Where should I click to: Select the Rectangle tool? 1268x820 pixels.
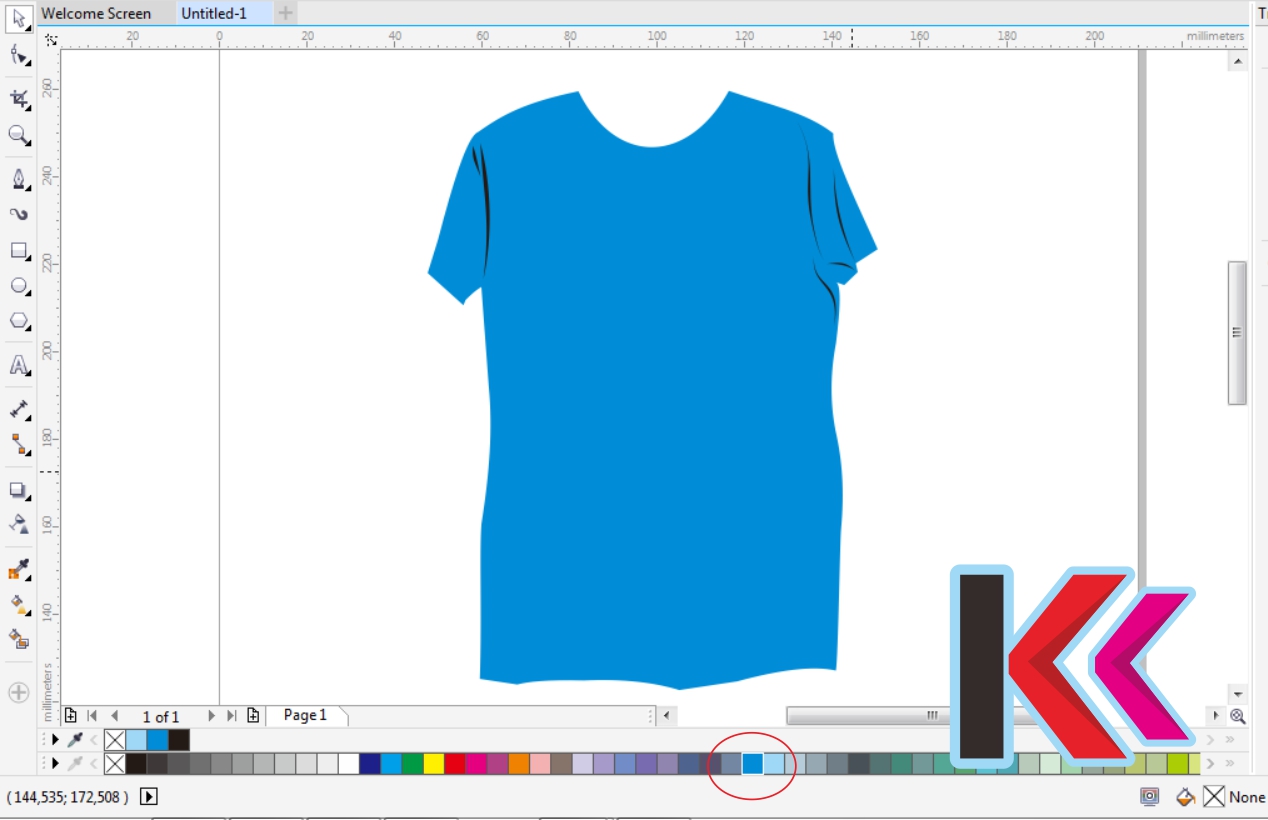pos(17,251)
